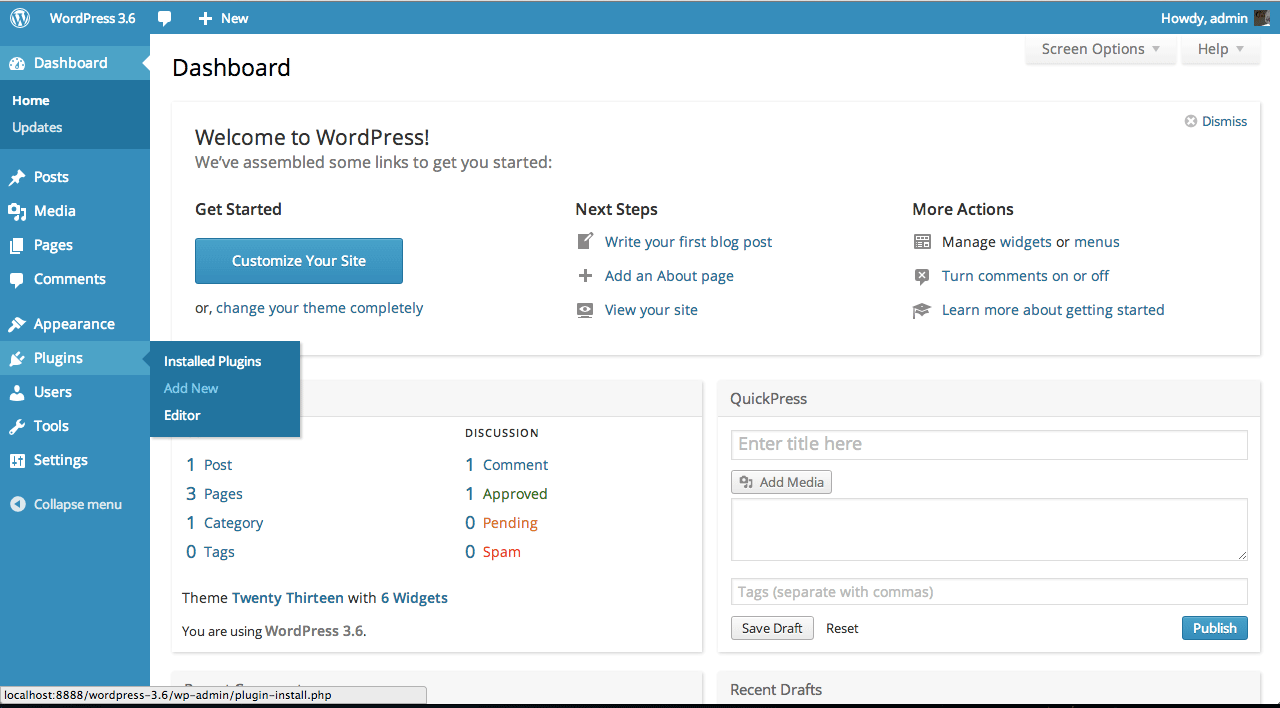Viewport: 1280px width, 708px height.
Task: Click the 3 Pages count link
Action: (214, 494)
